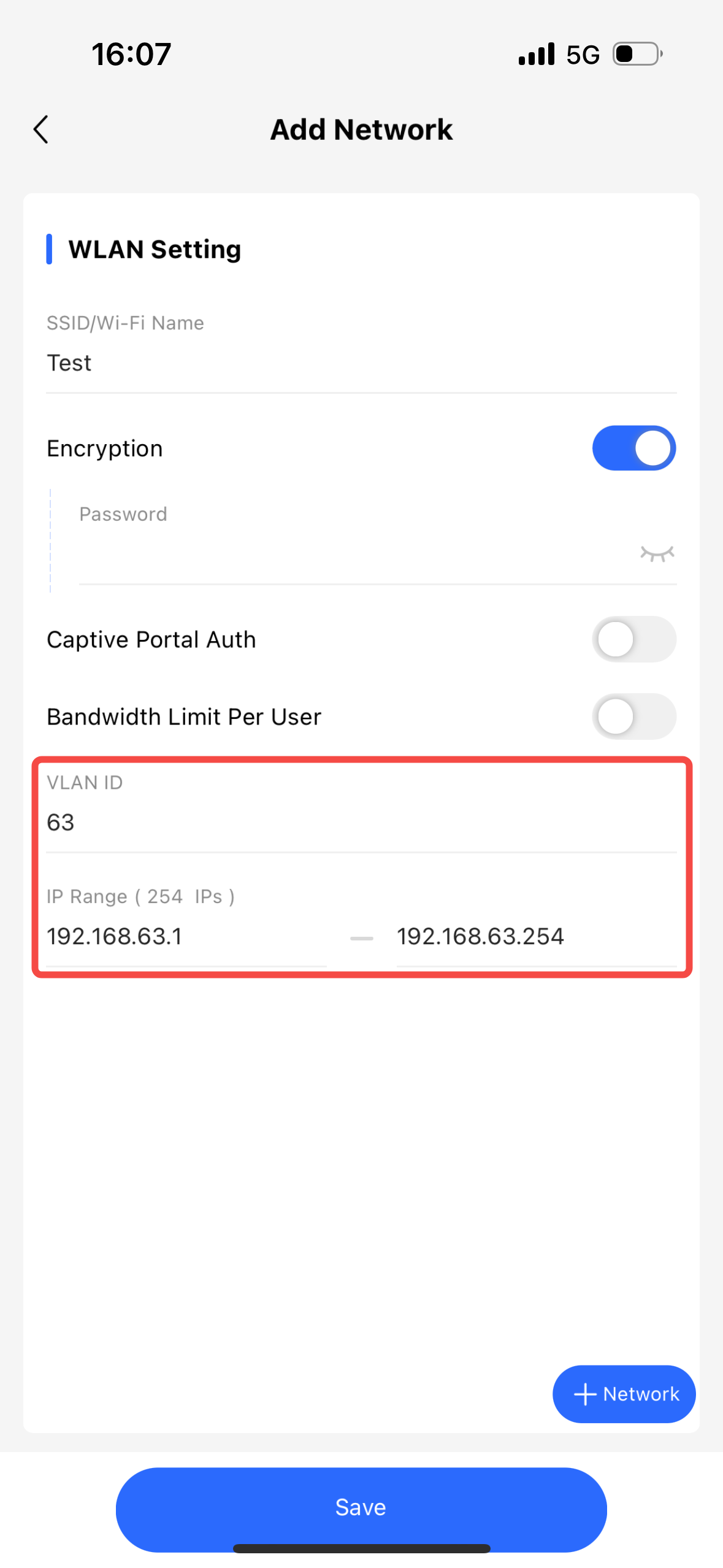This screenshot has width=723, height=1568.
Task: Edit the VLAN ID field showing 63
Action: coord(361,822)
